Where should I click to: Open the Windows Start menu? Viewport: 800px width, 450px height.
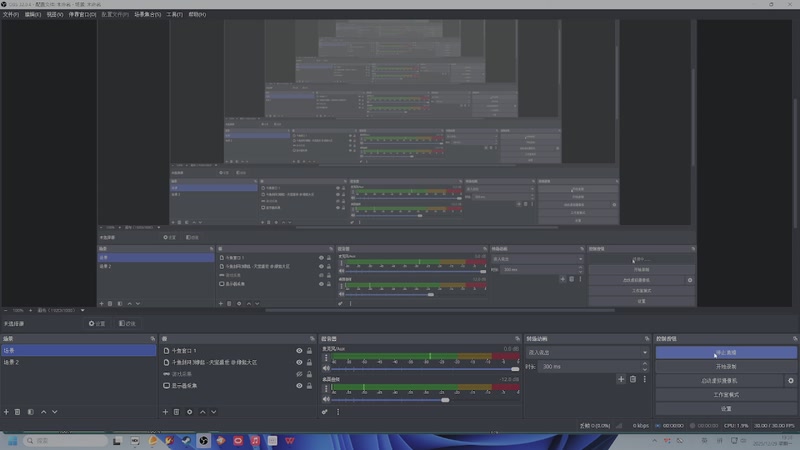click(x=12, y=441)
